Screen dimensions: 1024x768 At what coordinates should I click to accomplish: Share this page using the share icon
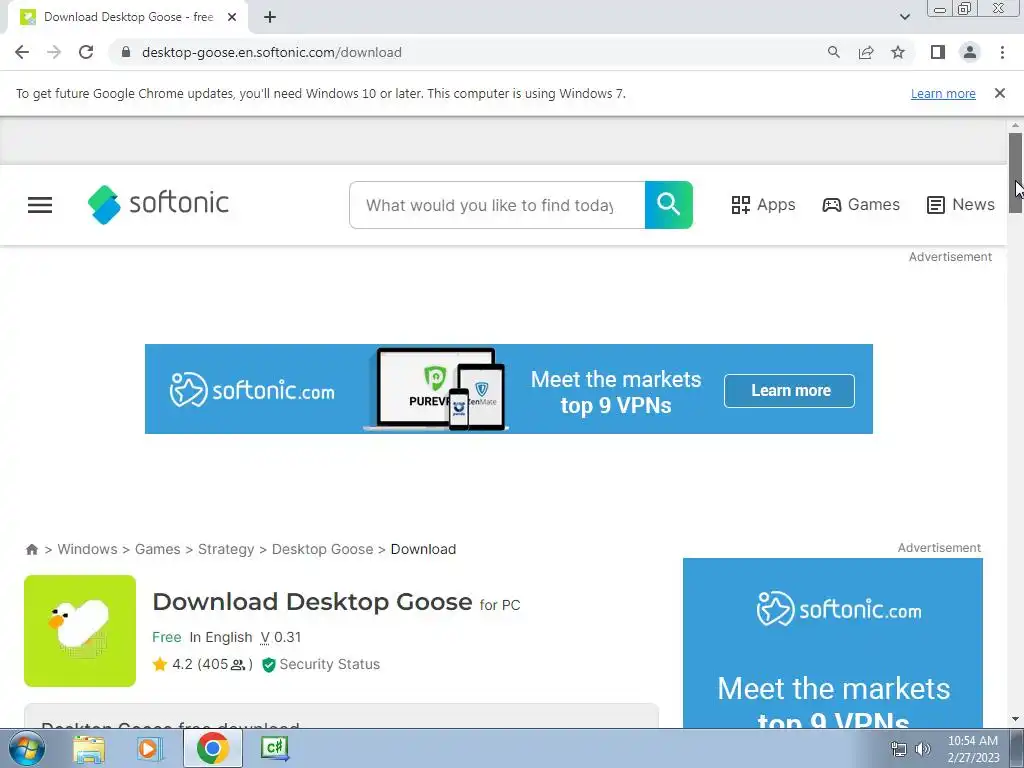click(x=866, y=52)
